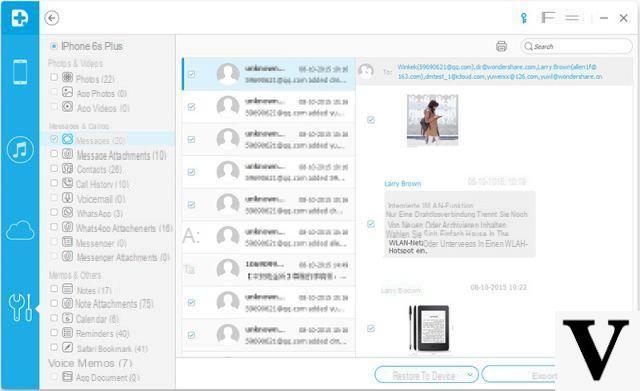This screenshot has height=391, width=640.
Task: Select App Photos (0) category
Action: click(102, 94)
